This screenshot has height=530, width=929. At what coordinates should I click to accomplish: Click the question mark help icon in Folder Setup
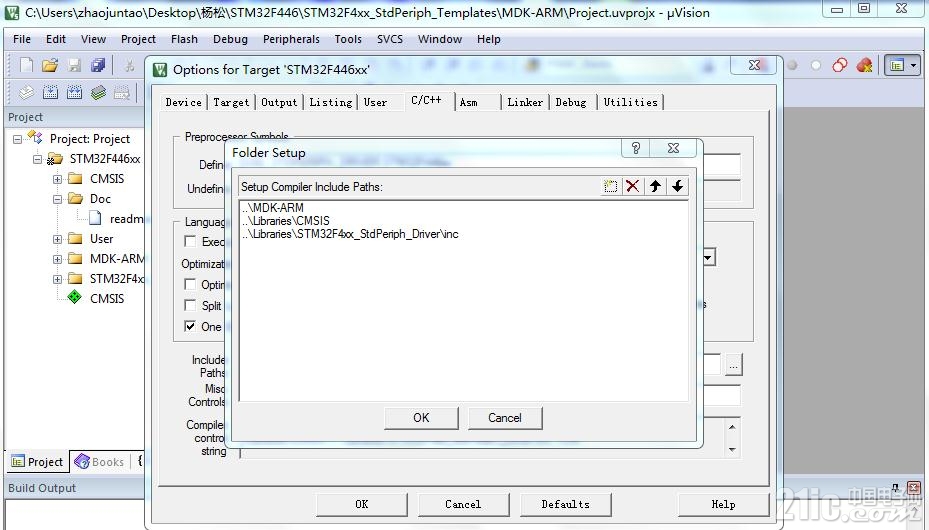pyautogui.click(x=636, y=148)
